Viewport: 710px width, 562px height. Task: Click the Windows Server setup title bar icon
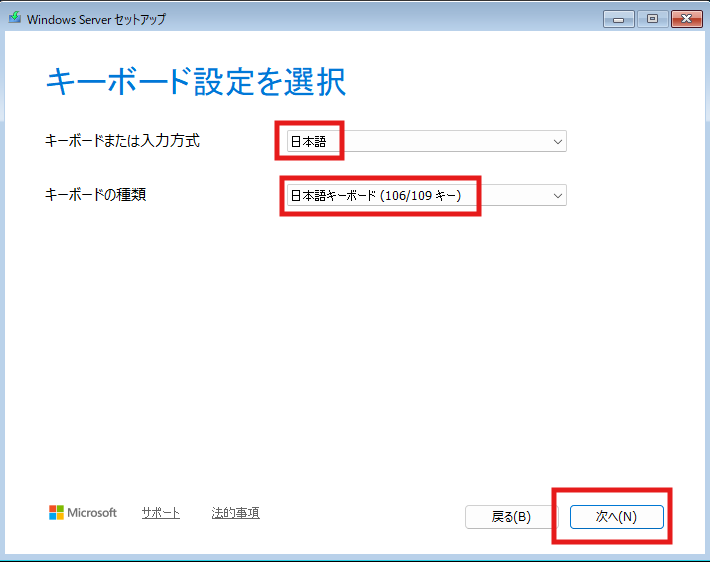coord(15,18)
